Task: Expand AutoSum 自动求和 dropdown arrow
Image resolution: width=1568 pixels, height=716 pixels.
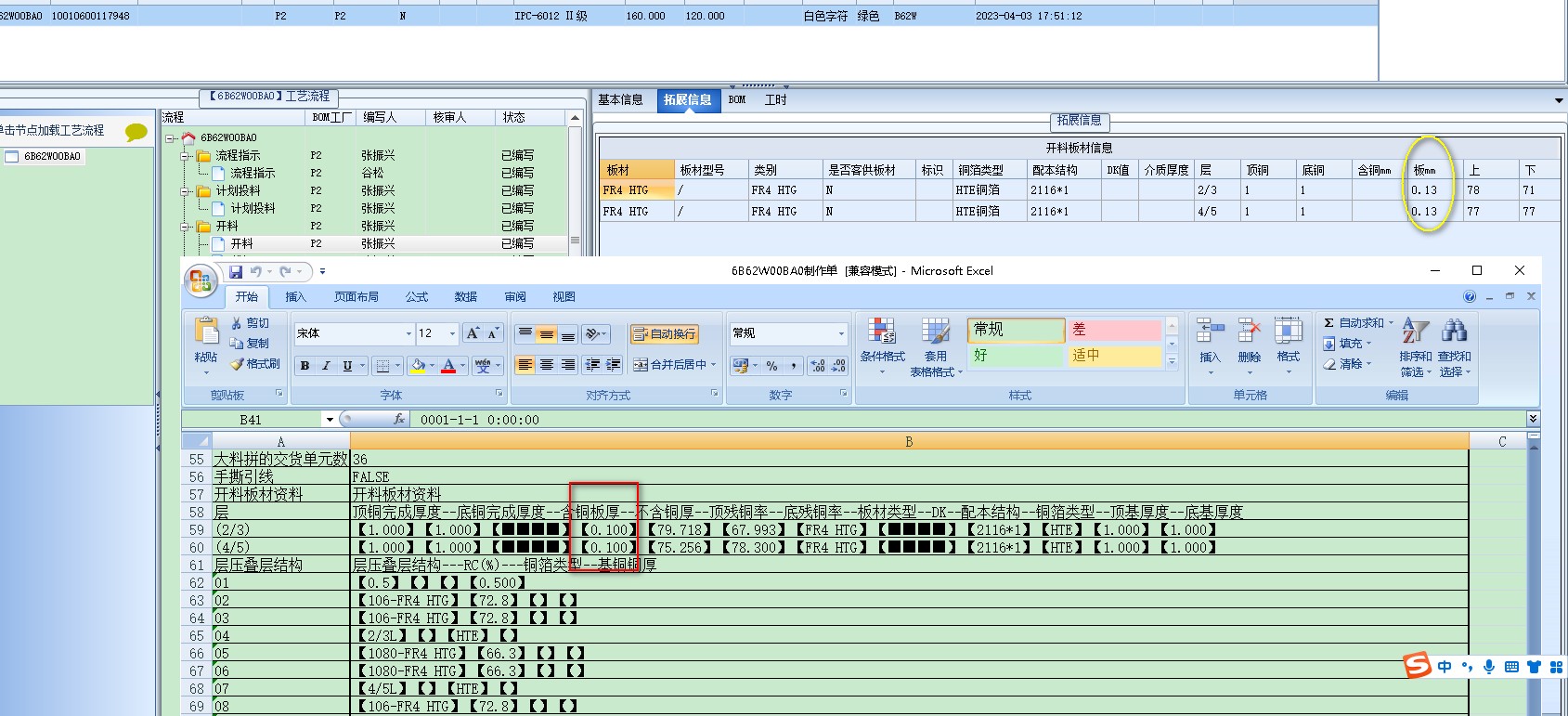Action: click(x=1391, y=323)
